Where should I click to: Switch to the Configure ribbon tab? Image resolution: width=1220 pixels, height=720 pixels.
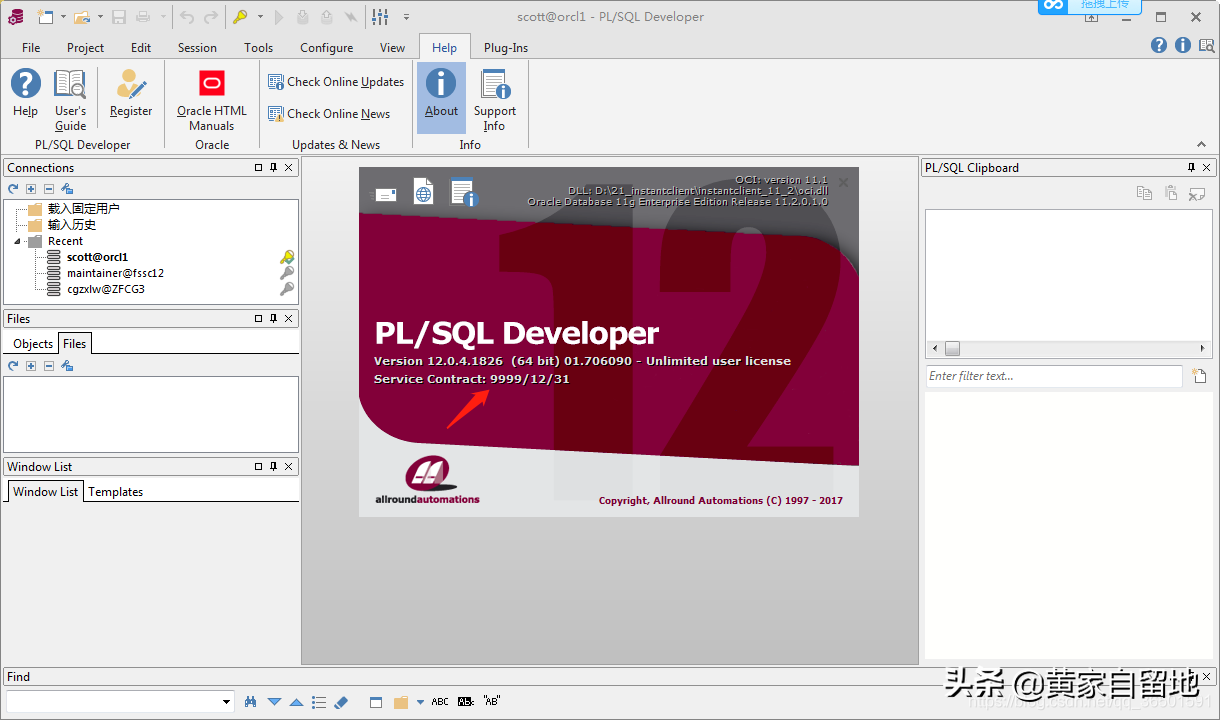pyautogui.click(x=326, y=47)
